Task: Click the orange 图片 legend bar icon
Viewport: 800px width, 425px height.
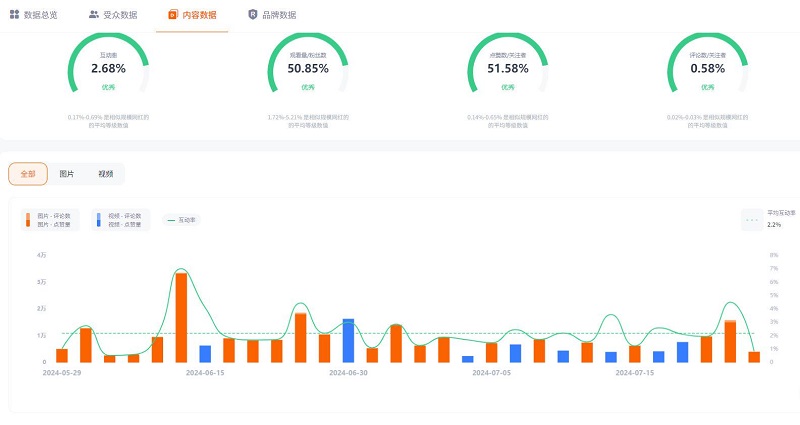Action: point(28,219)
